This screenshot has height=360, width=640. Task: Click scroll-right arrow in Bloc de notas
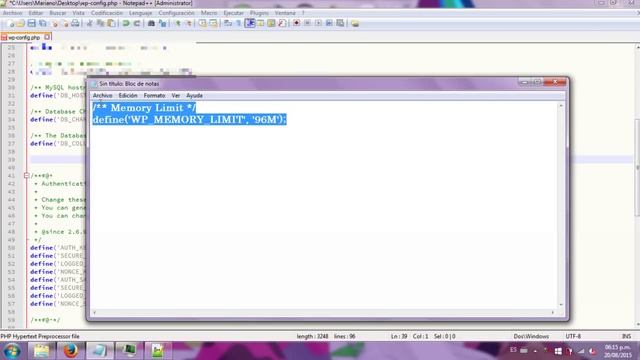pos(553,312)
